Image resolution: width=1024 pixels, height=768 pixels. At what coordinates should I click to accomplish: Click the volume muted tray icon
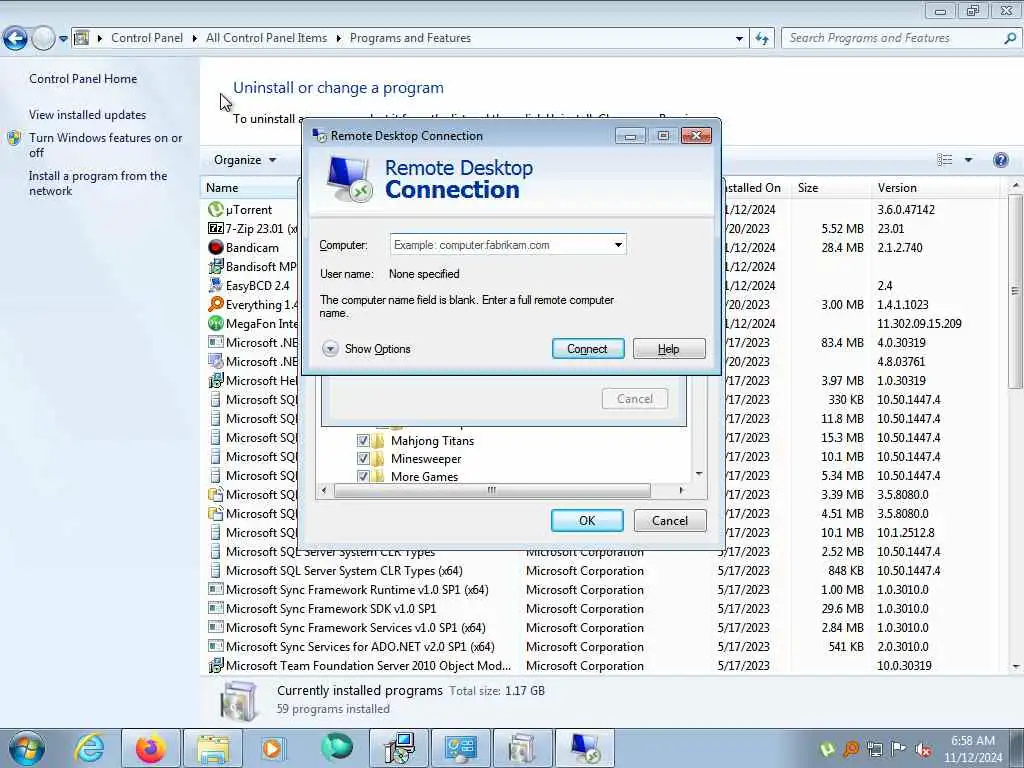(x=923, y=749)
